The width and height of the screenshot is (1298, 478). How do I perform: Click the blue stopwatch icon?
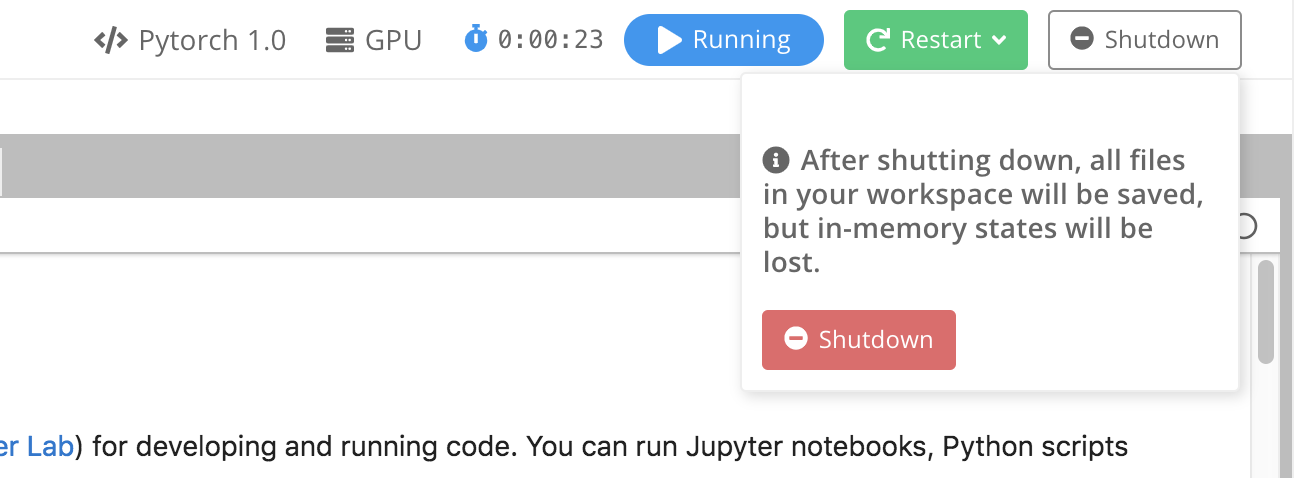[x=477, y=40]
